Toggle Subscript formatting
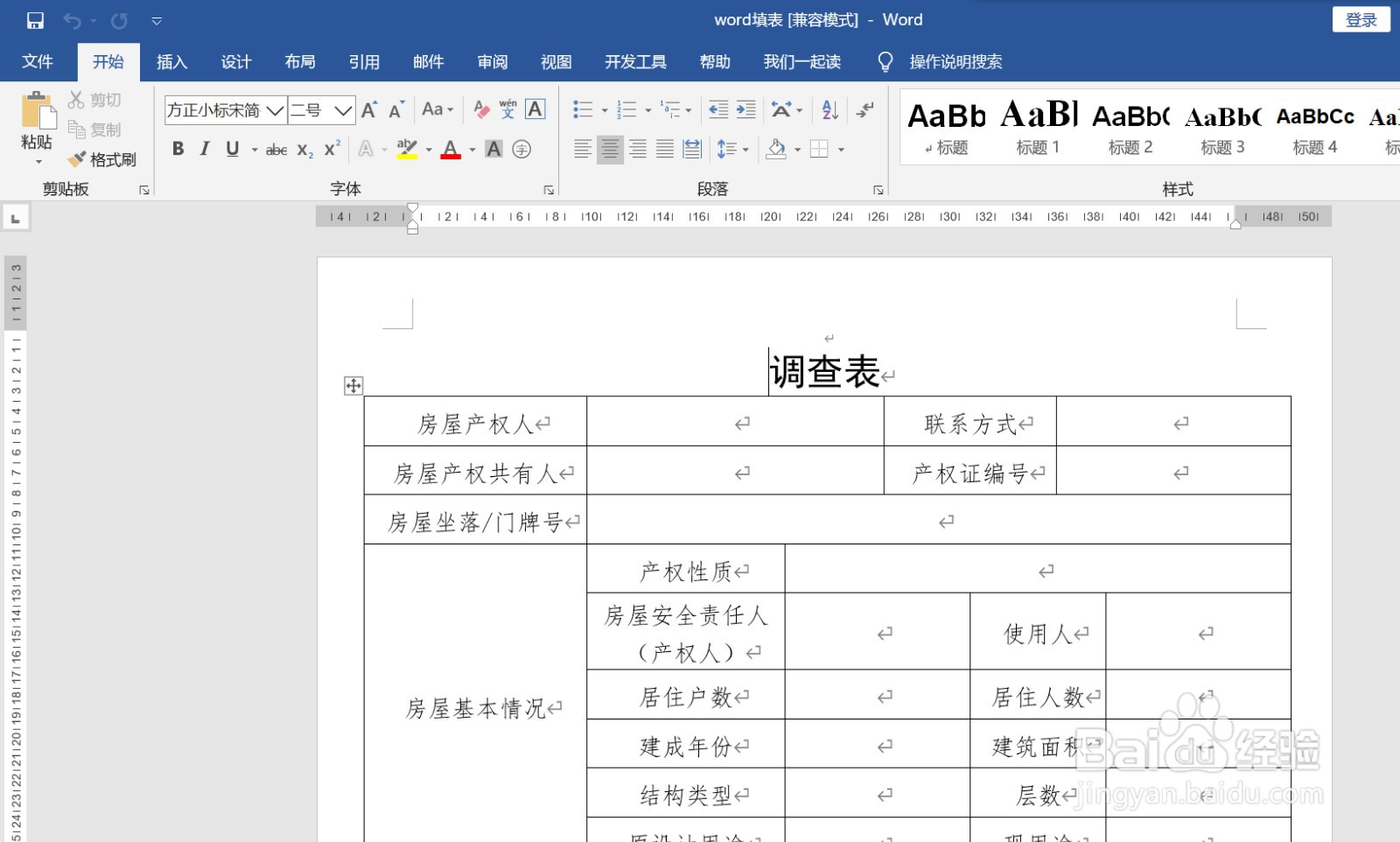1400x842 pixels. click(304, 150)
